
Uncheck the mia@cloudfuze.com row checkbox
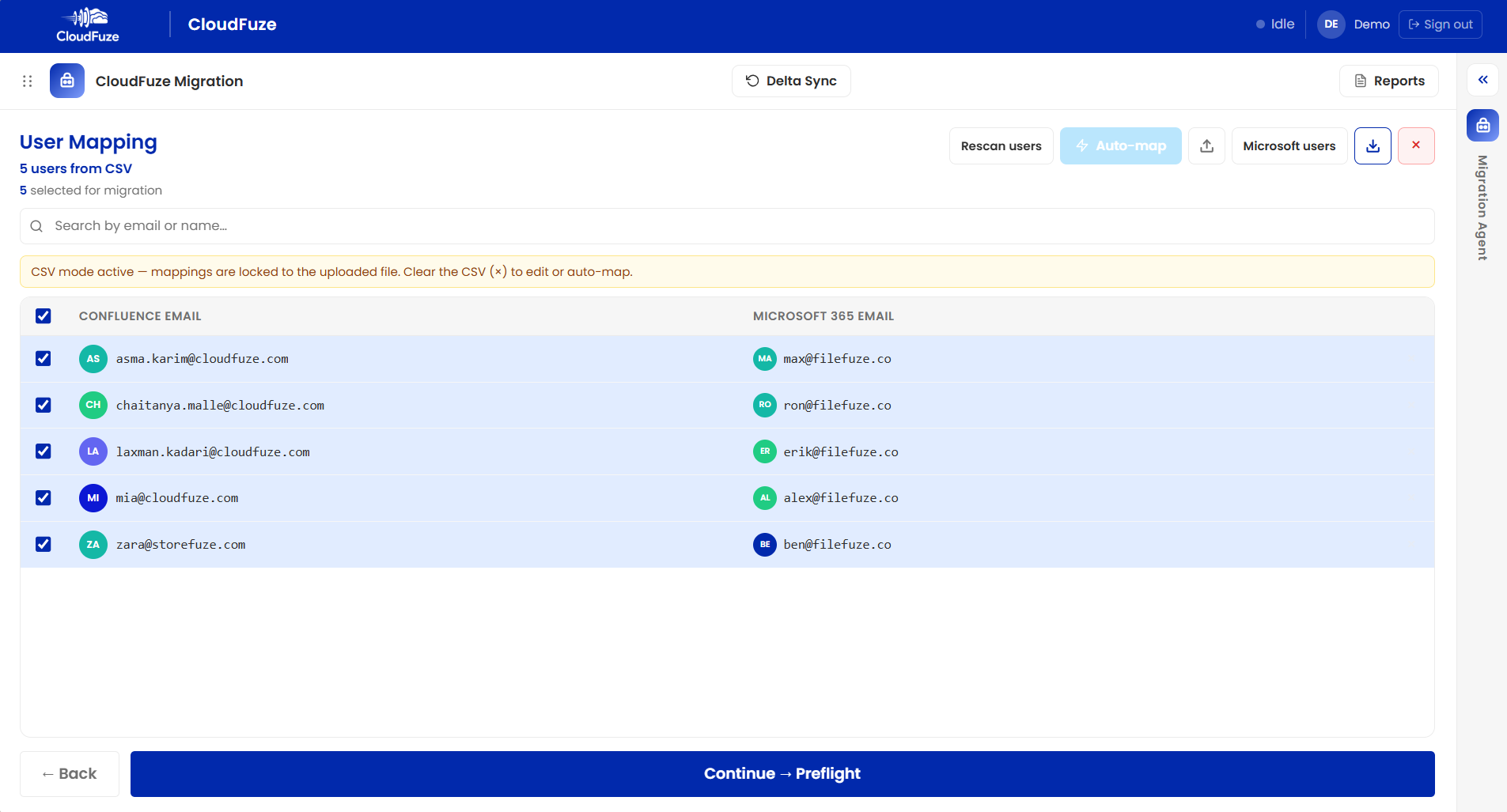44,498
